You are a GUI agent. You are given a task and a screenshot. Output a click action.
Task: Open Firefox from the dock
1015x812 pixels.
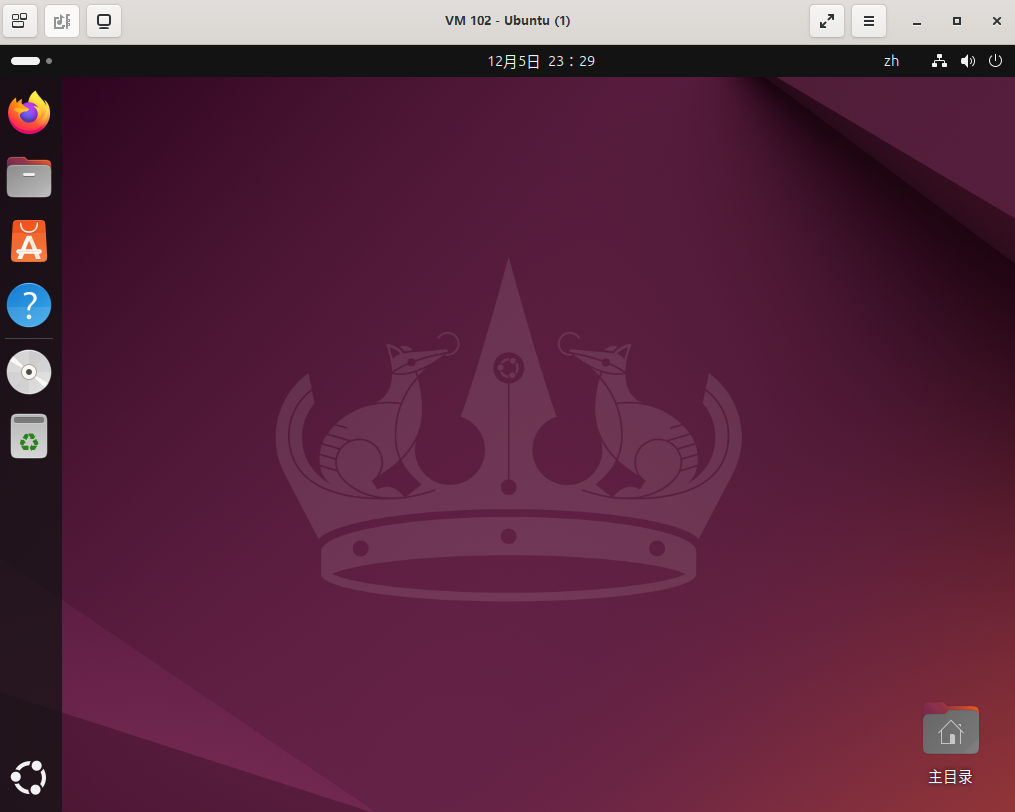pos(28,113)
